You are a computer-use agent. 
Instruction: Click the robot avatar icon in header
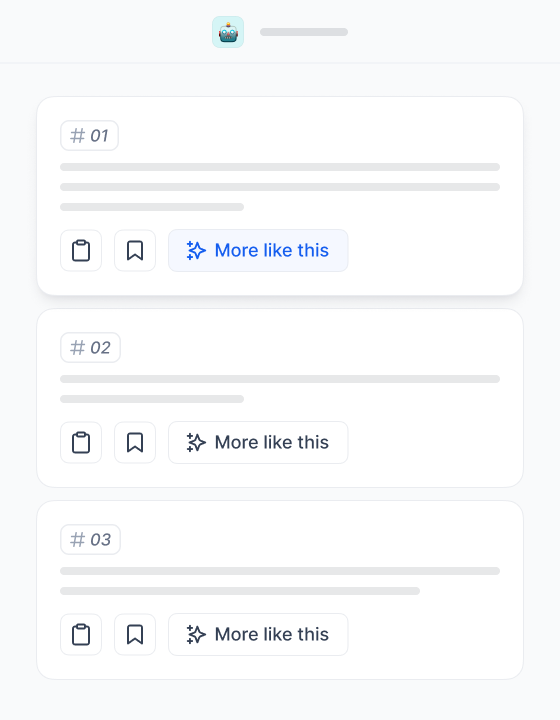click(228, 32)
